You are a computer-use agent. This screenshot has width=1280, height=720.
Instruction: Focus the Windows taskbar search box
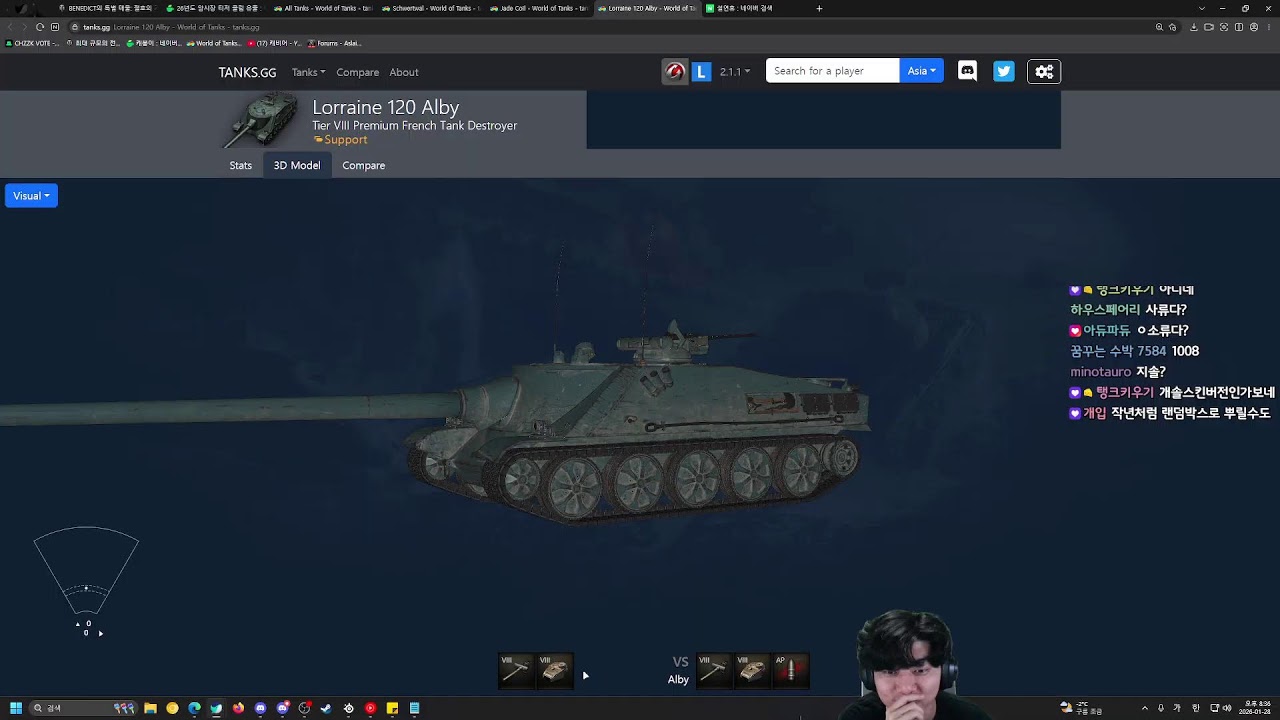pos(83,708)
